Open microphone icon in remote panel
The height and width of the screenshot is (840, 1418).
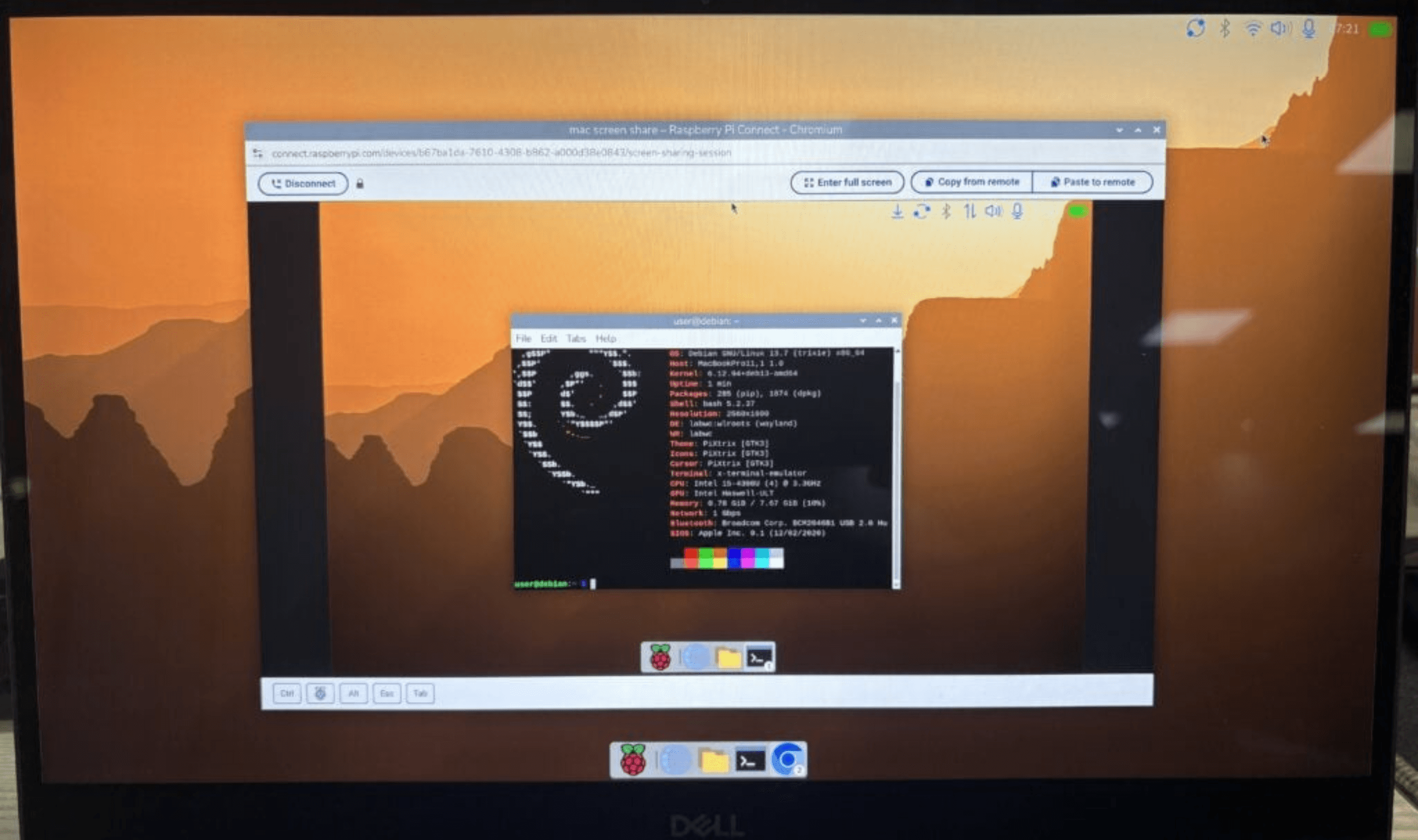[1017, 211]
